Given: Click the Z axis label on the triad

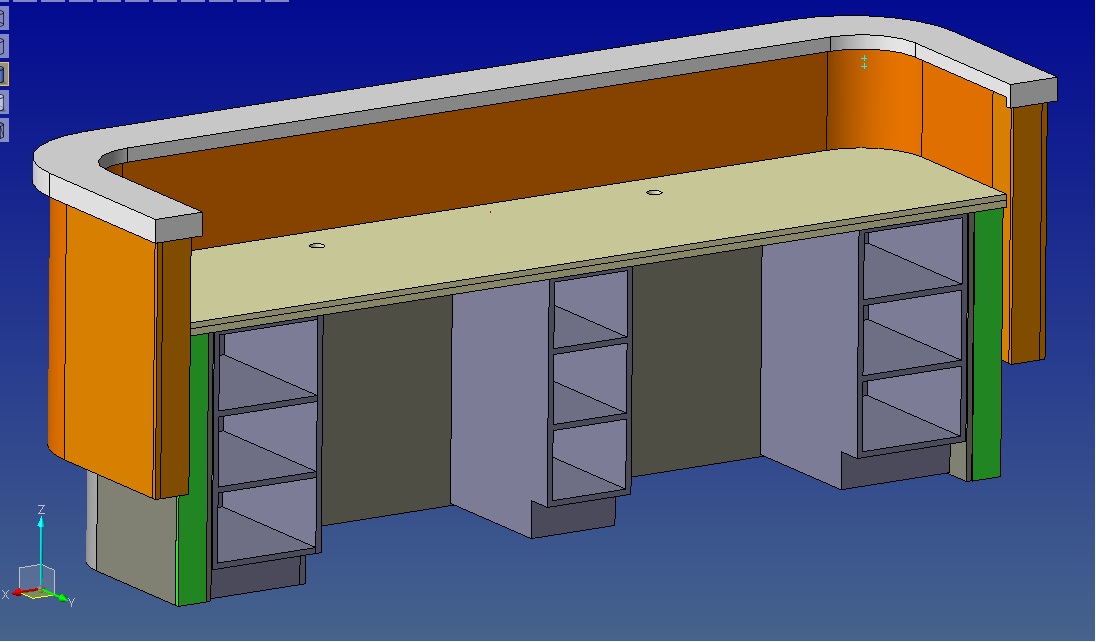Looking at the screenshot, I should pos(41,509).
